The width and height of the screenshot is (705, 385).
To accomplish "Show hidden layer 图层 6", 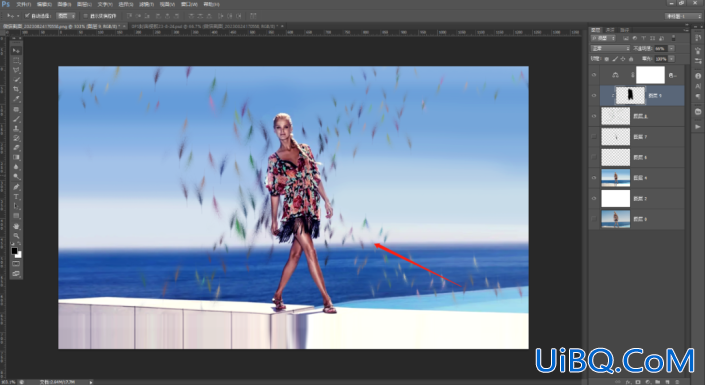I will (594, 157).
